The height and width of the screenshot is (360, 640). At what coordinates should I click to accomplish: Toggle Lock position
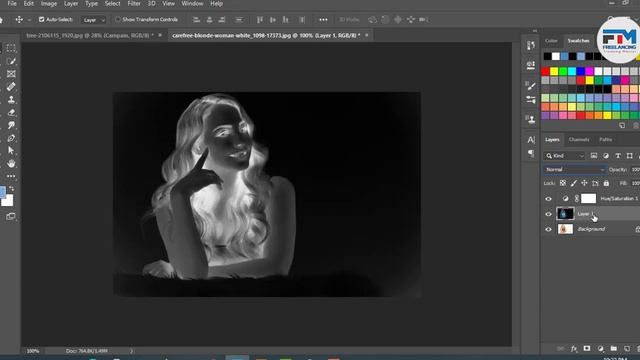[584, 183]
